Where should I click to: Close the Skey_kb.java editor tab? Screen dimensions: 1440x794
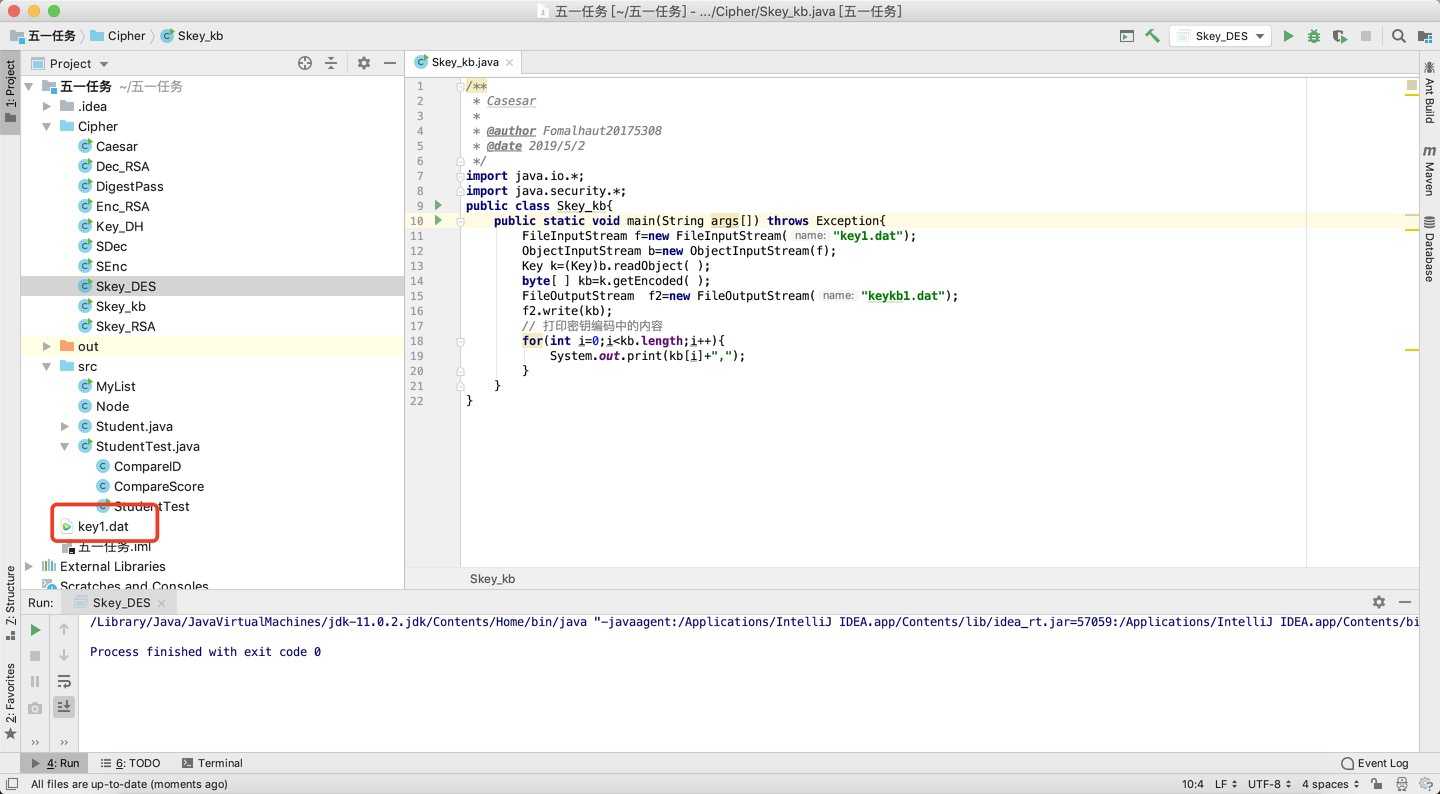pyautogui.click(x=509, y=62)
